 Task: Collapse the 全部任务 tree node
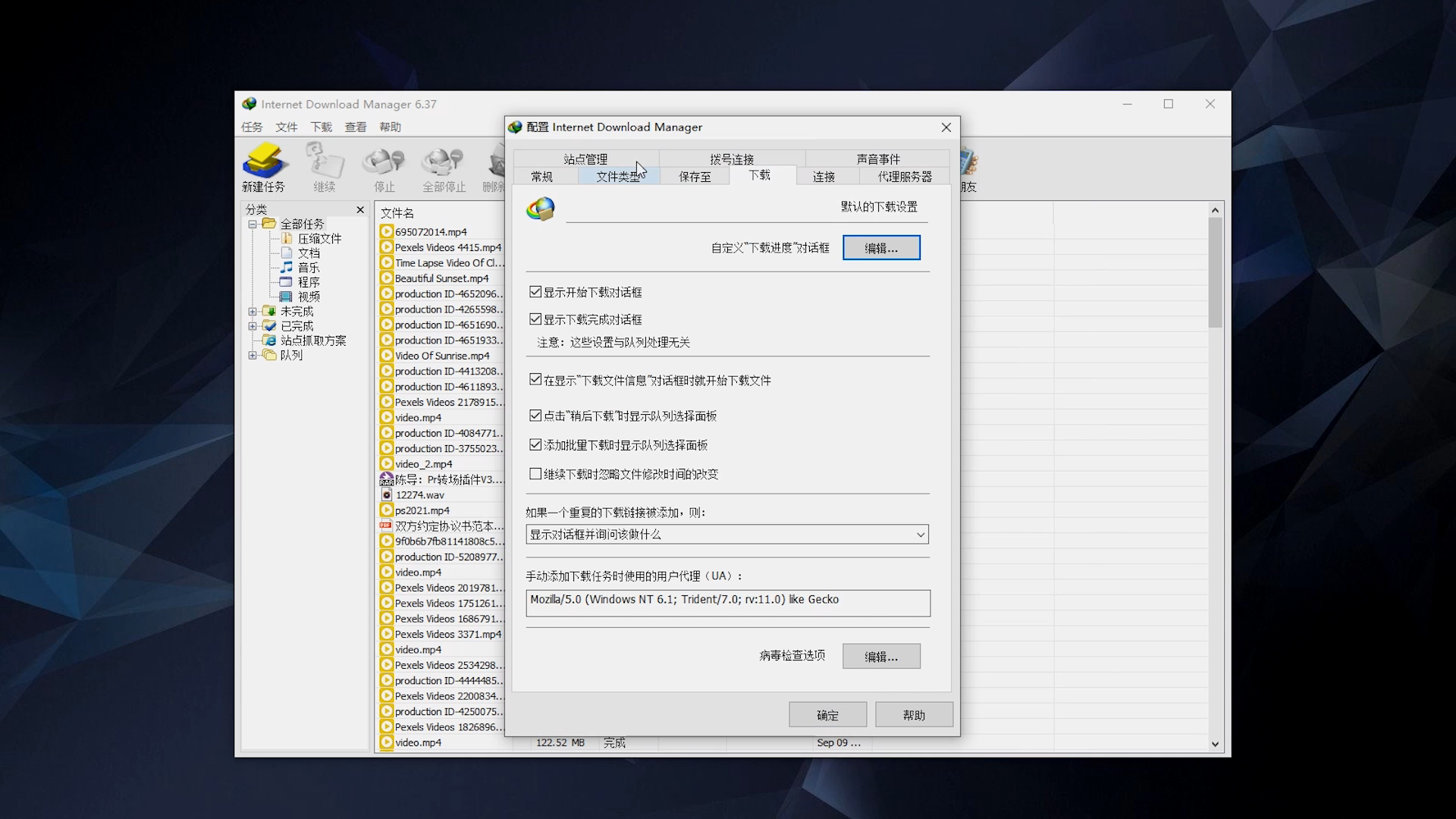click(253, 224)
